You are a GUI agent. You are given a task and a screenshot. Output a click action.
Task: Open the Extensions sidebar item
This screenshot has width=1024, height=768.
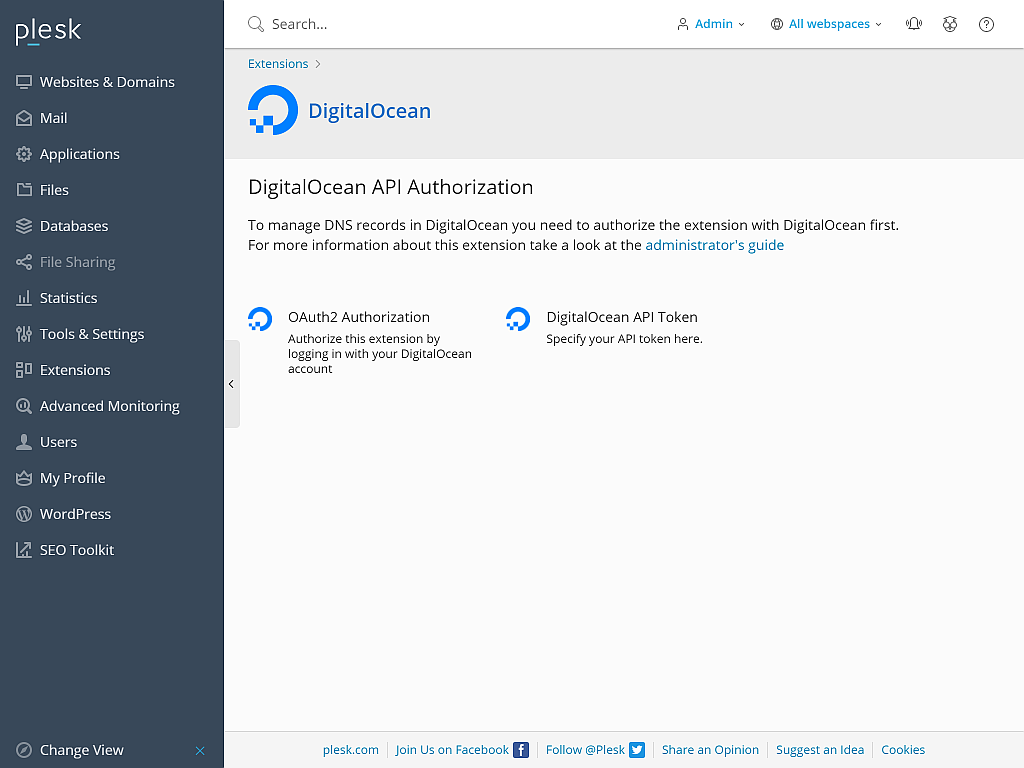click(75, 370)
